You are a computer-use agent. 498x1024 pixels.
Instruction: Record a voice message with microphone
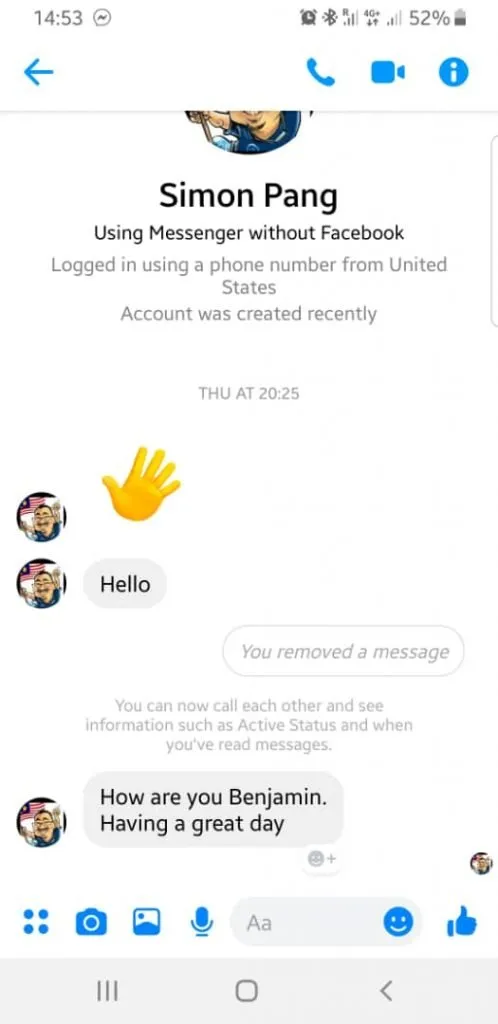click(202, 921)
